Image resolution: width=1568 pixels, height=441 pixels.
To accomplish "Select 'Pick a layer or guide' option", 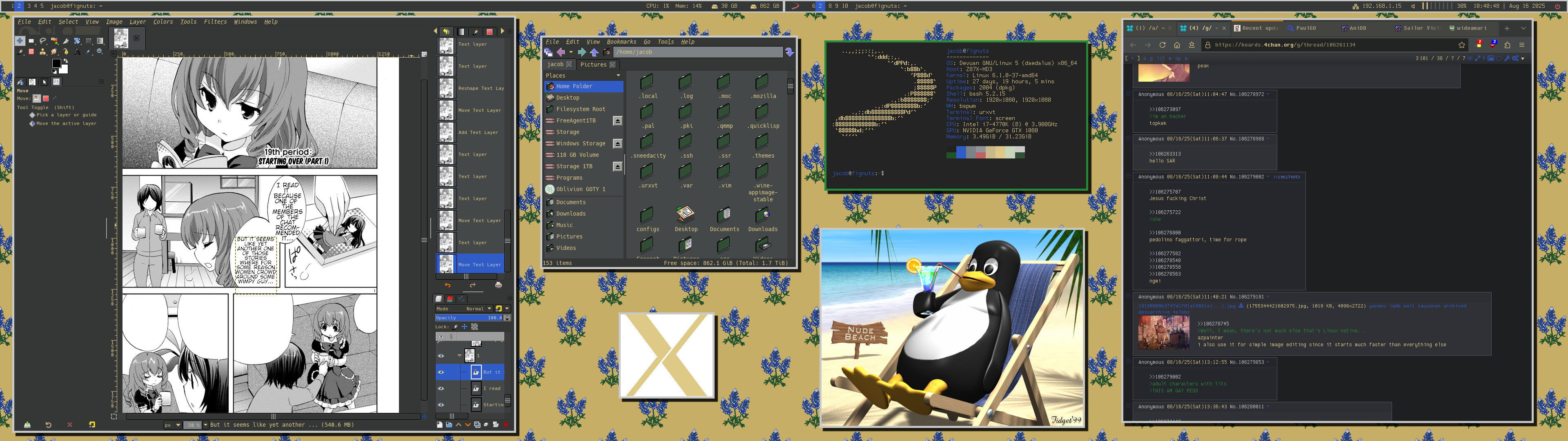I will pyautogui.click(x=32, y=115).
